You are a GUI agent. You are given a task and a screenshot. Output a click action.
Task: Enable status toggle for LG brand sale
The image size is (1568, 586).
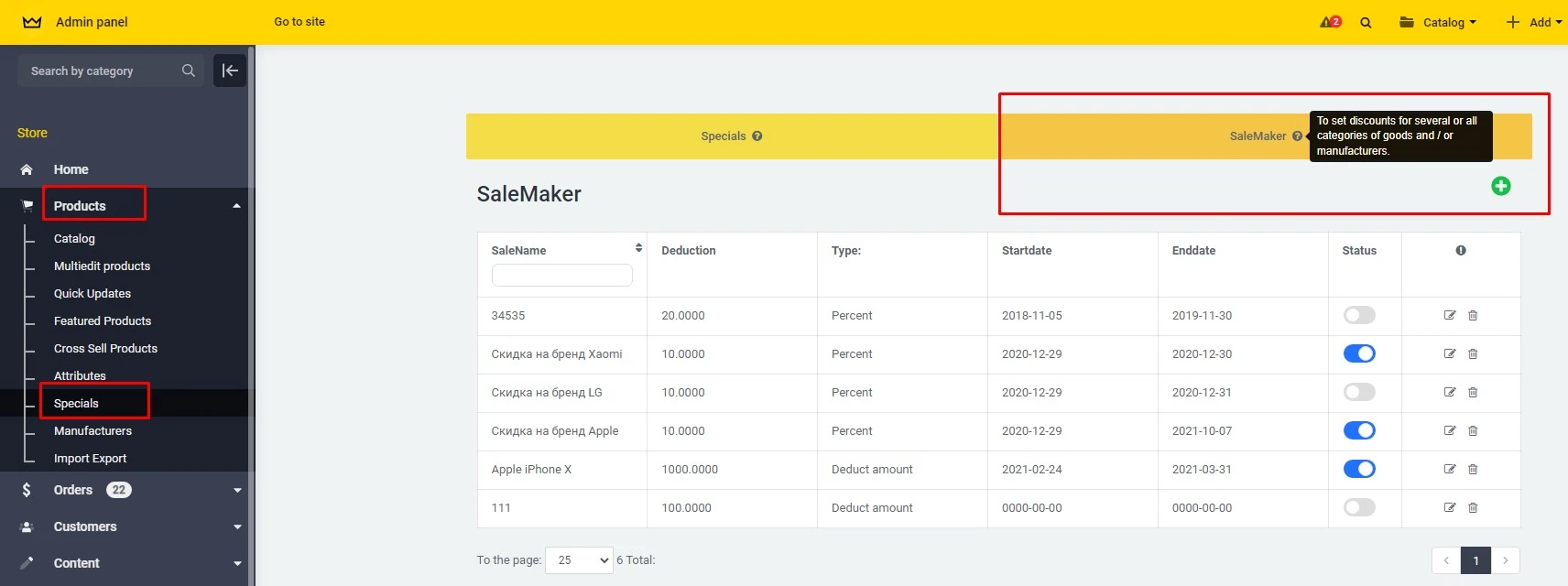tap(1359, 392)
